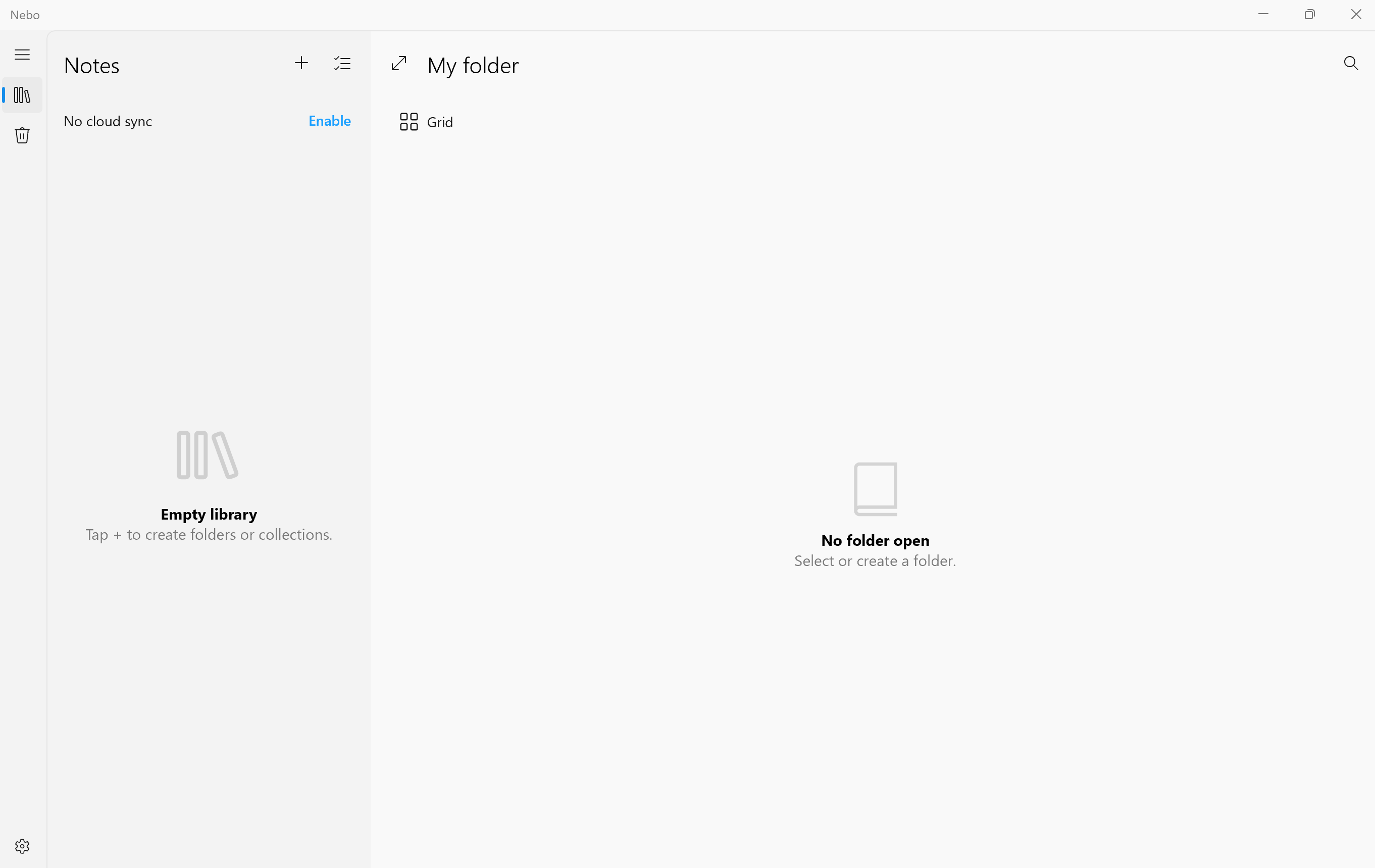Select the Library notes sidebar icon
Viewport: 1375px width, 868px height.
[x=22, y=95]
